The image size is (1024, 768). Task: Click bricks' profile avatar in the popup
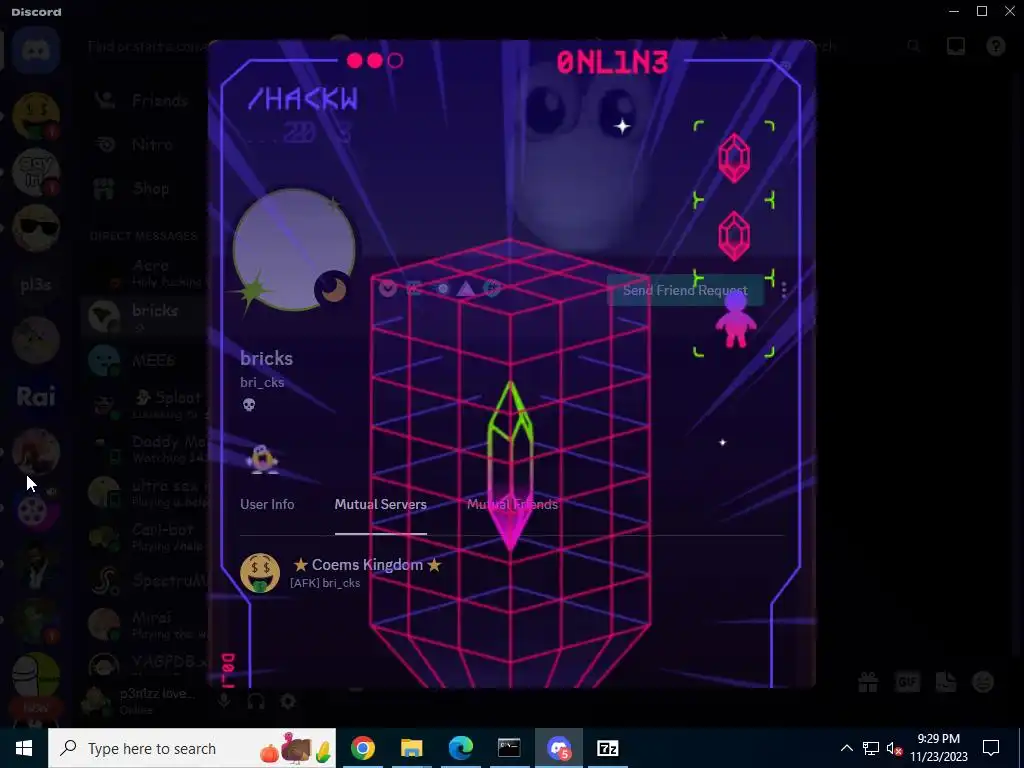pos(294,249)
